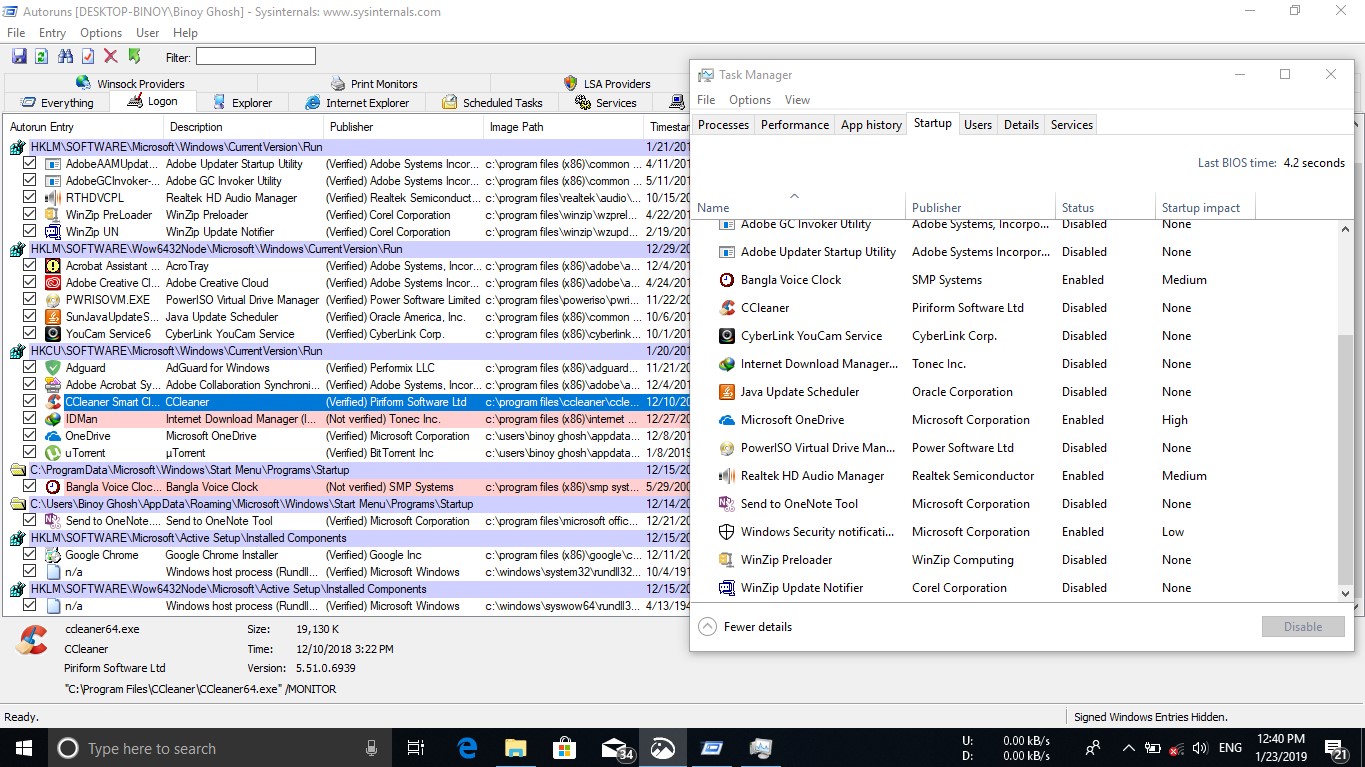Toggle the IDMan entry checkbox
Viewport: 1365px width, 767px height.
[x=30, y=419]
